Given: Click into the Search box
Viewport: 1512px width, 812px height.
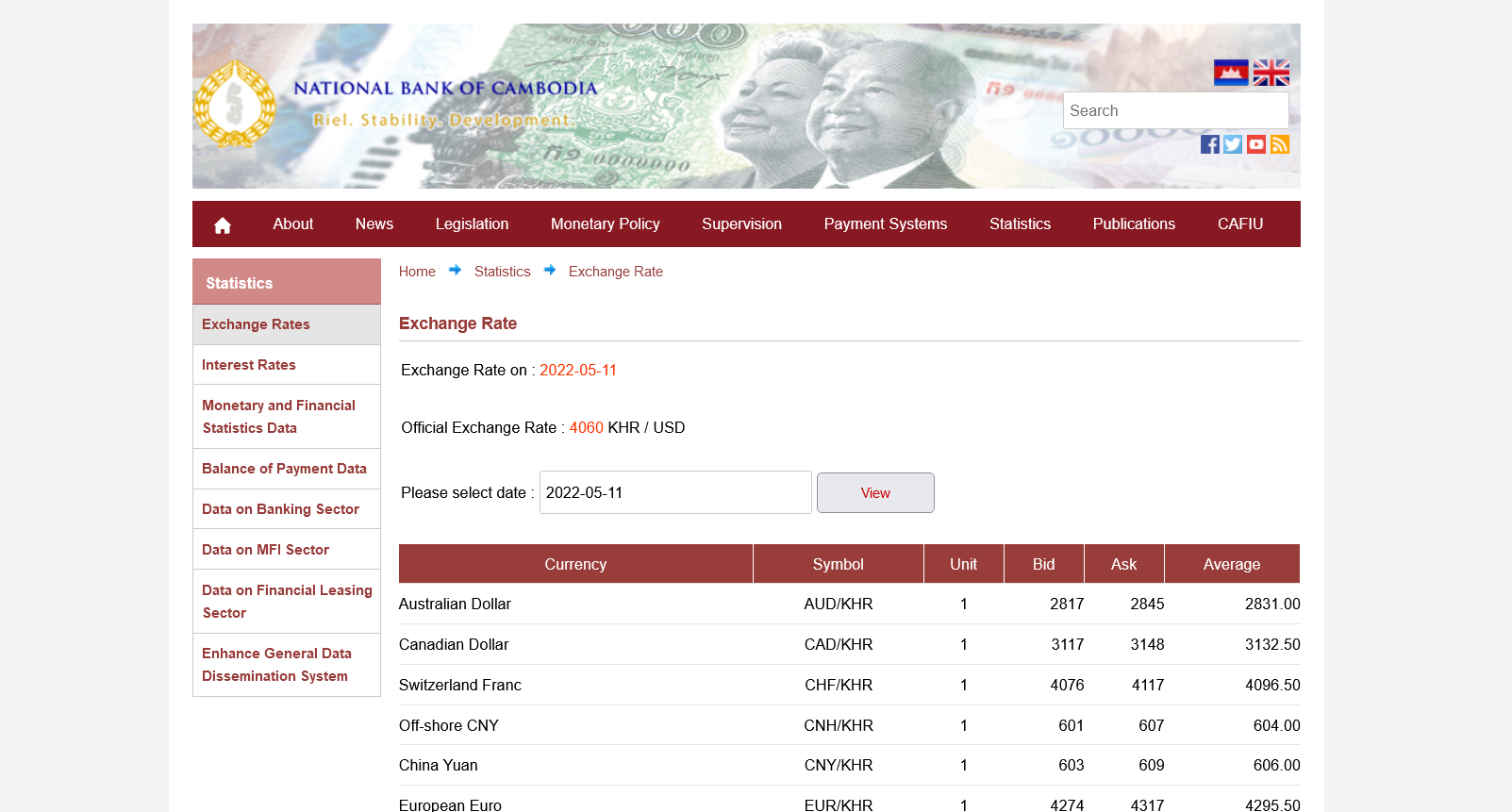Looking at the screenshot, I should tap(1175, 110).
